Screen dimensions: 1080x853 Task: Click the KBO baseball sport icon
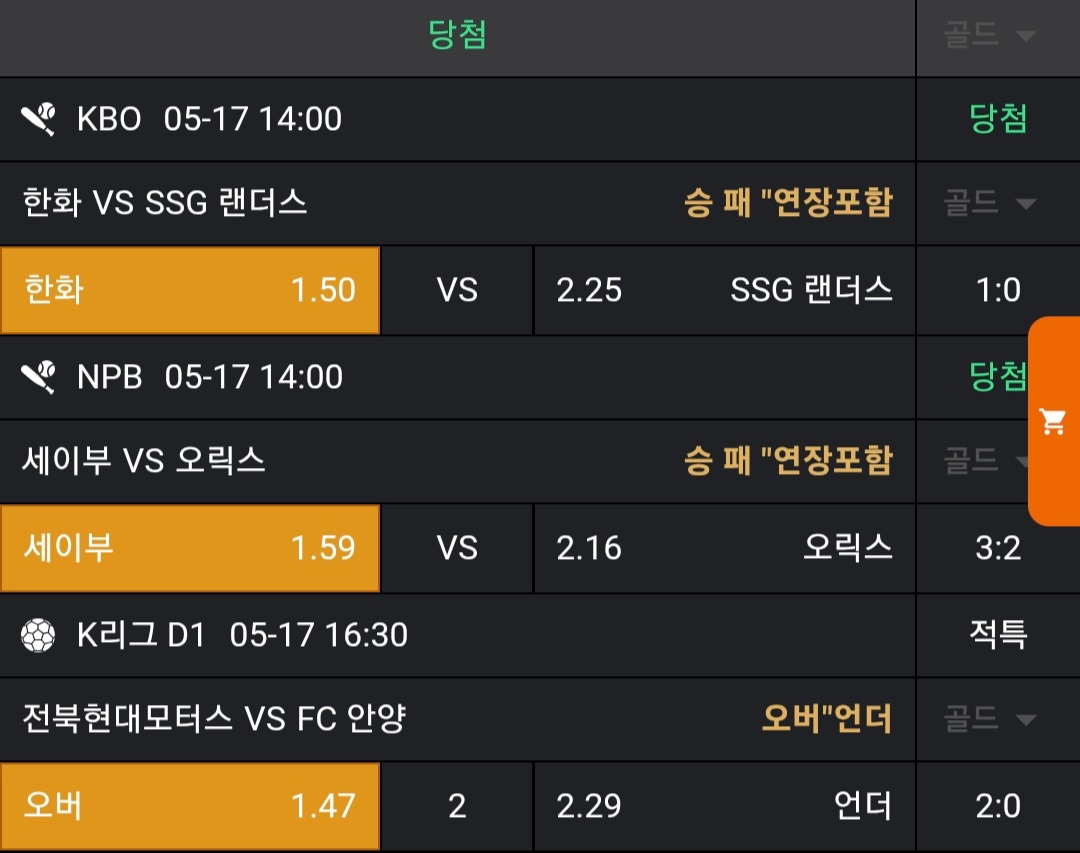tap(38, 120)
